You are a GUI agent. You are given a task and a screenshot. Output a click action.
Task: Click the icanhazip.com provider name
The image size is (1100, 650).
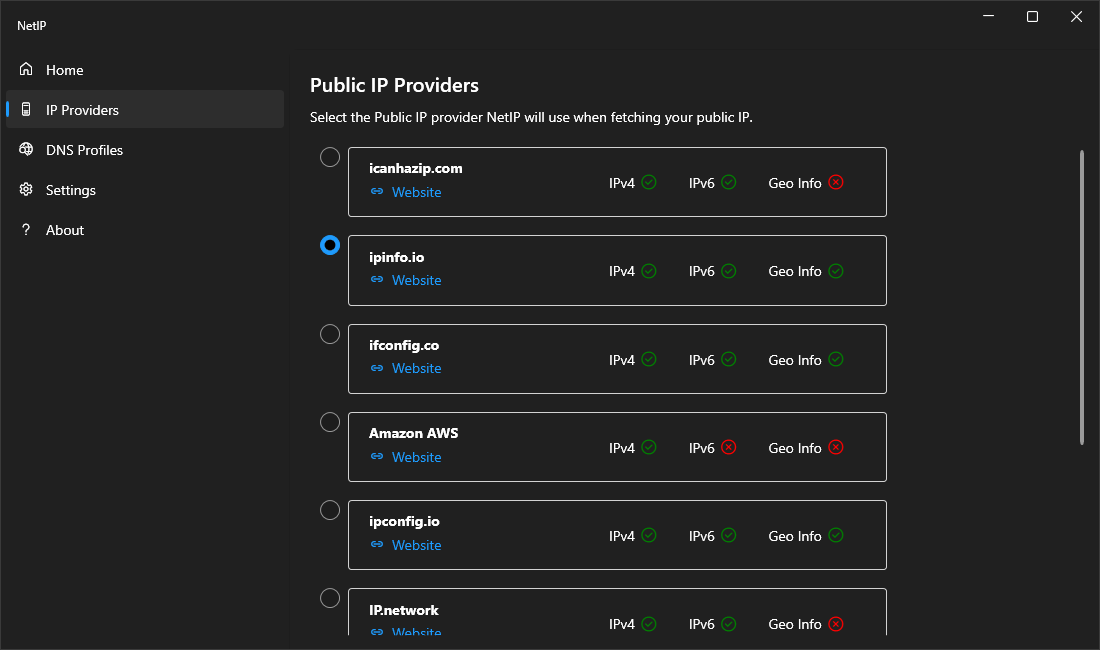point(415,168)
